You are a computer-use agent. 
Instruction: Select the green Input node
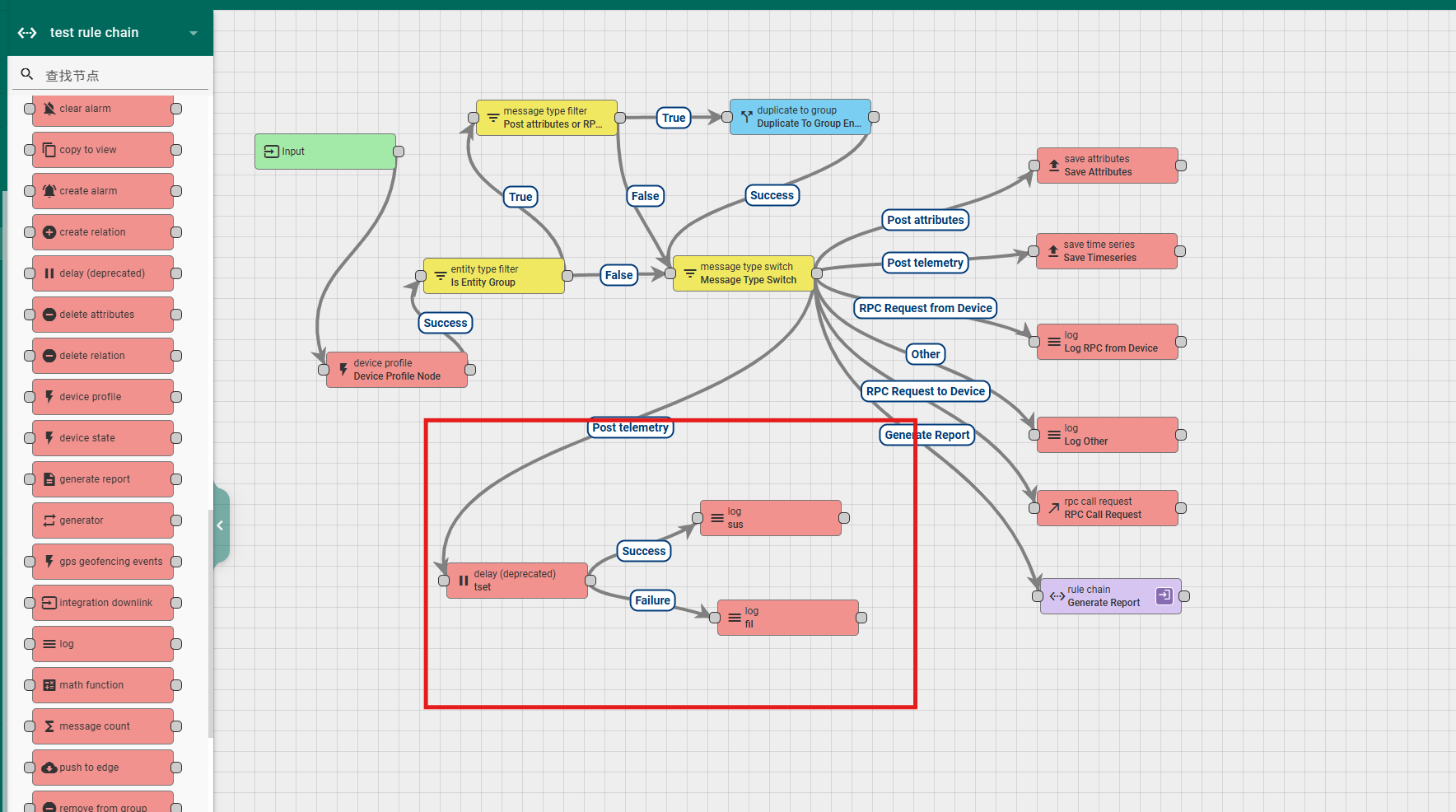click(325, 152)
